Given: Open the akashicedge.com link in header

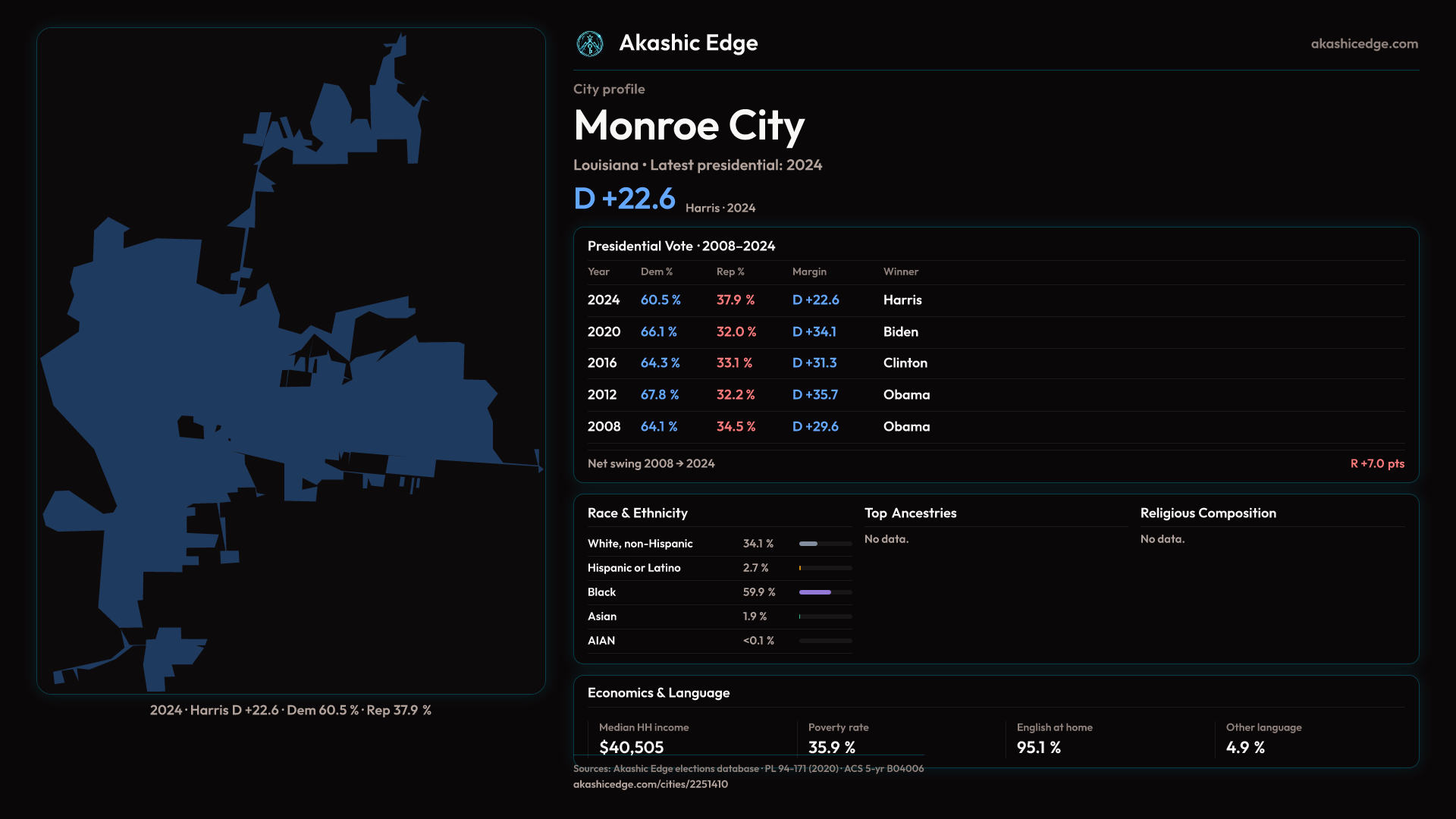Looking at the screenshot, I should [x=1363, y=44].
